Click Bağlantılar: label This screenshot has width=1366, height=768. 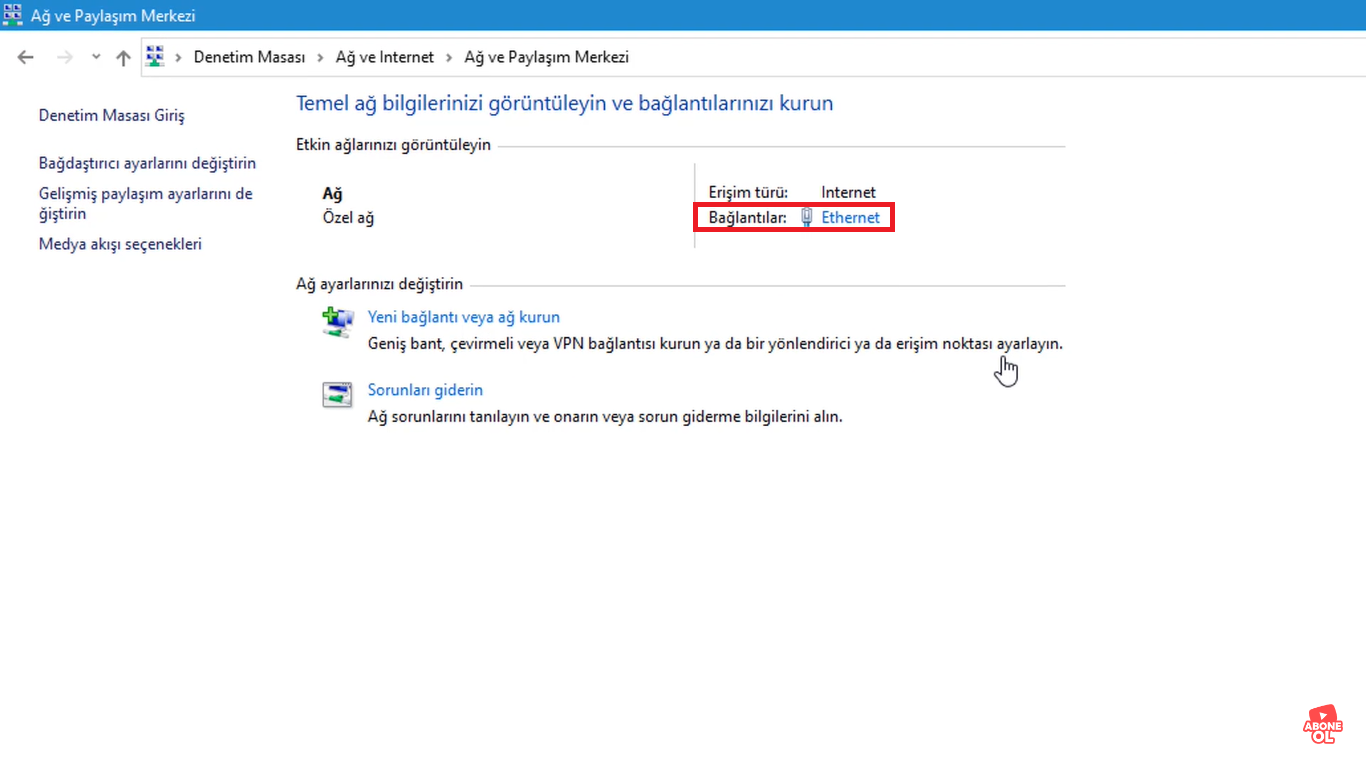(748, 217)
